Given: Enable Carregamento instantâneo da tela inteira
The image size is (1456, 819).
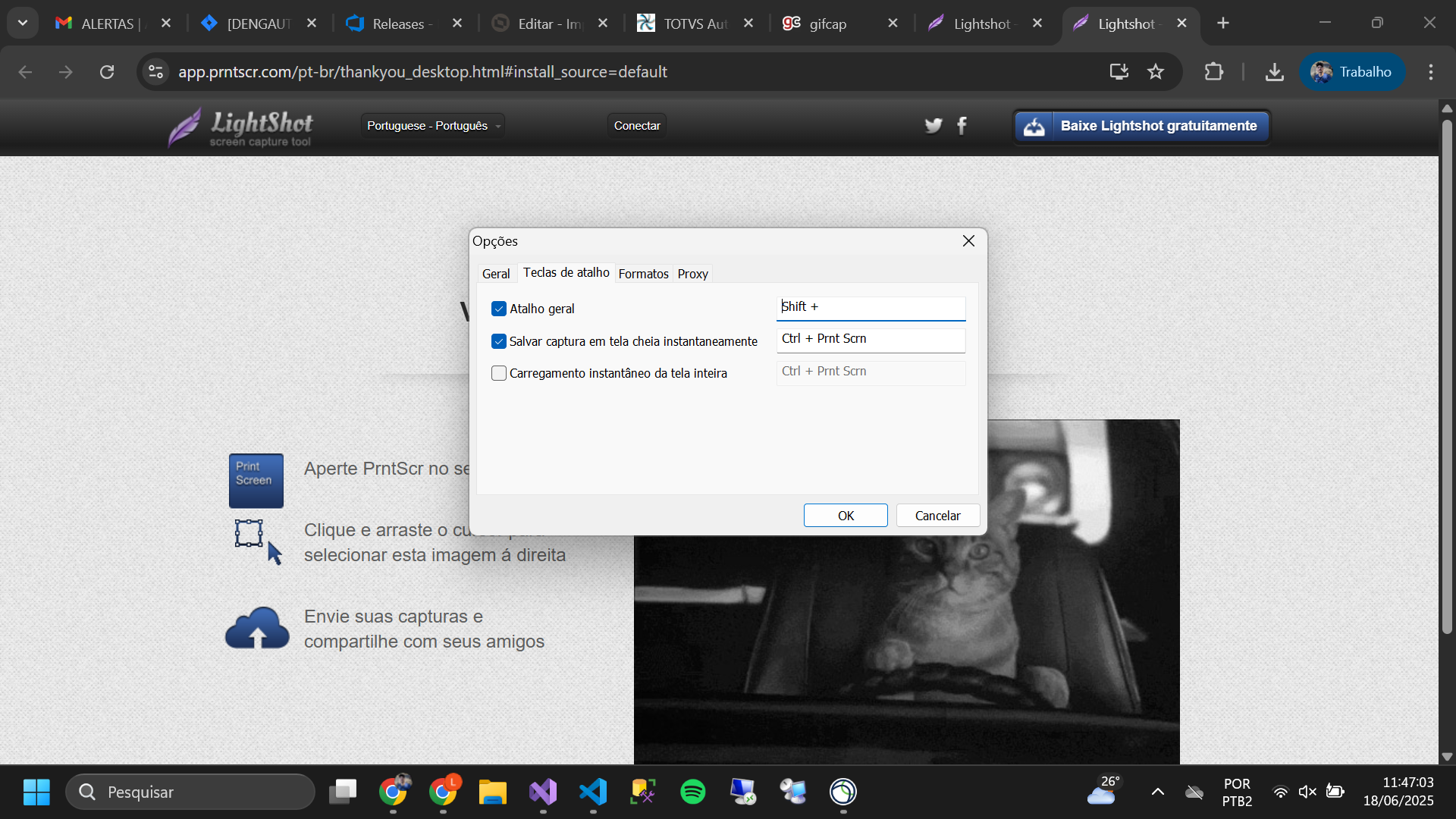Looking at the screenshot, I should [x=499, y=373].
